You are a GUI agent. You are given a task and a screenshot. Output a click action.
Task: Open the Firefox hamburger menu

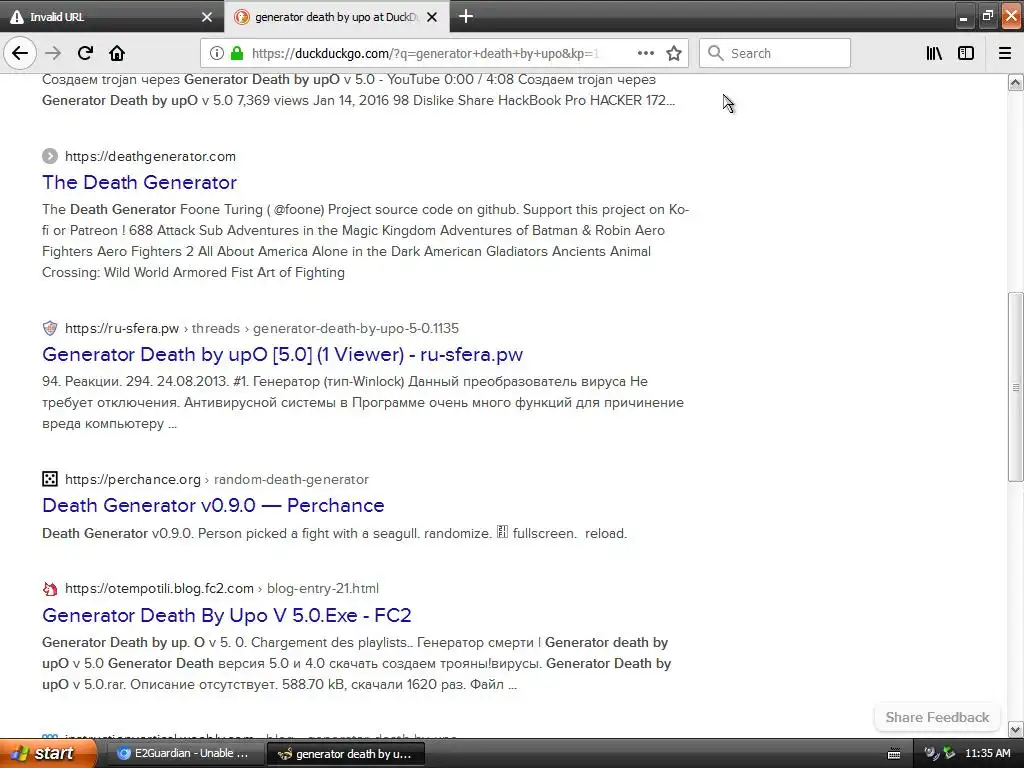tap(1005, 53)
